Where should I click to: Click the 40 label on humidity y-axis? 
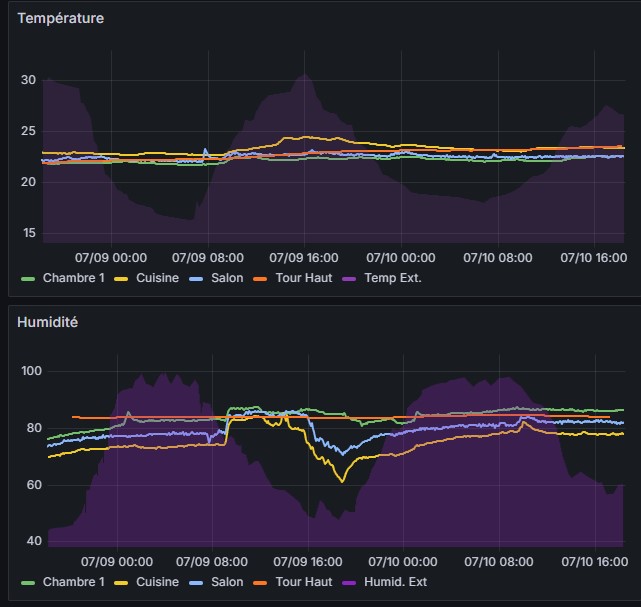tap(34, 541)
